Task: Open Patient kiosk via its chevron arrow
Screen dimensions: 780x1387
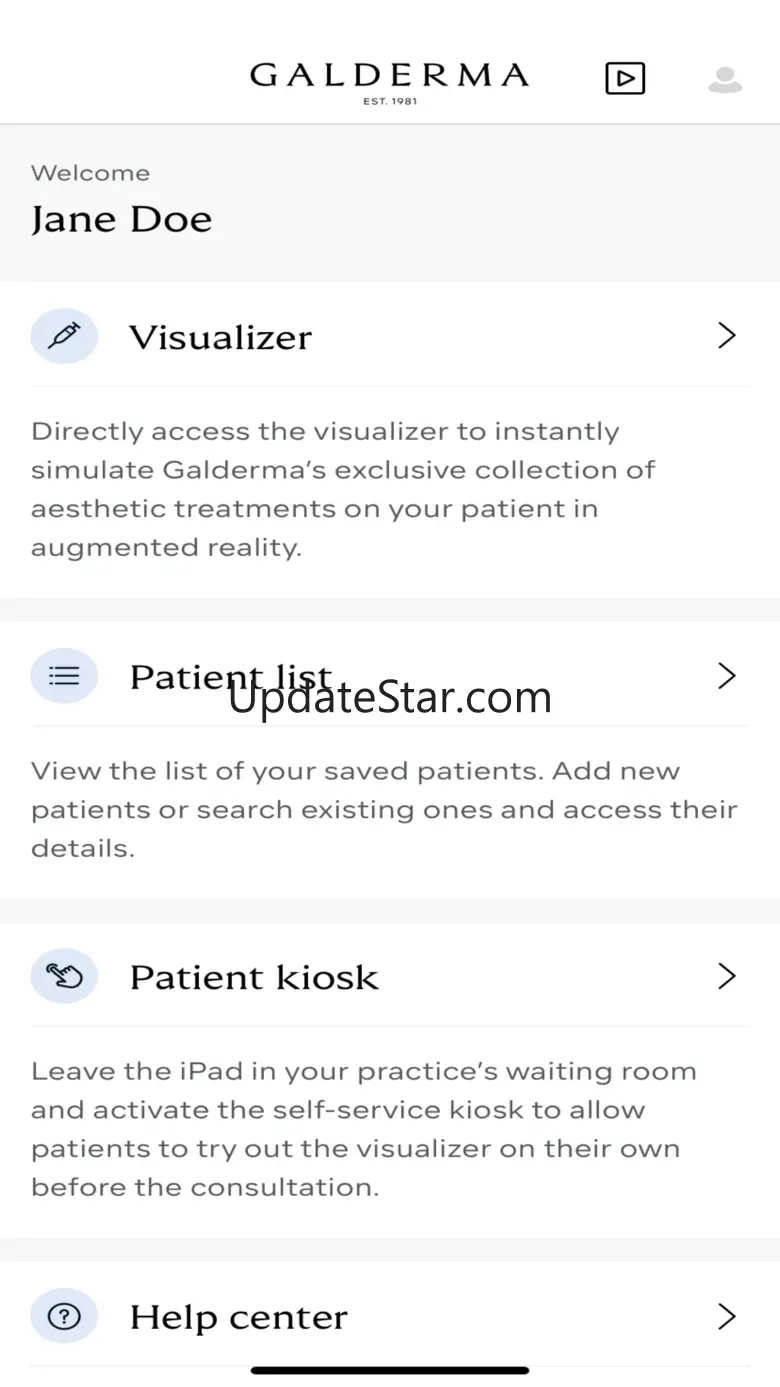Action: coord(727,976)
